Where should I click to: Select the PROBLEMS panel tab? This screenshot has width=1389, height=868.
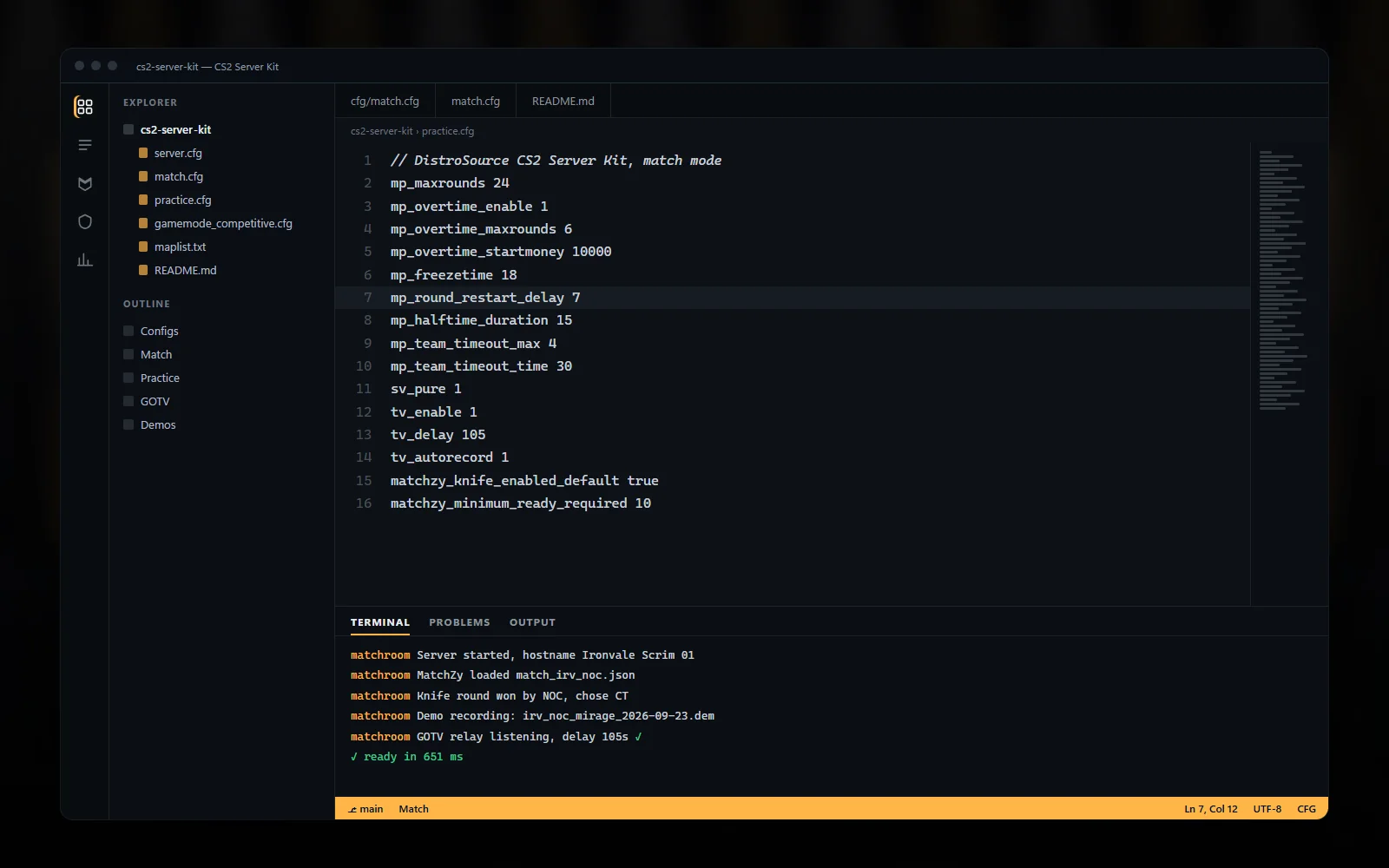coord(459,622)
